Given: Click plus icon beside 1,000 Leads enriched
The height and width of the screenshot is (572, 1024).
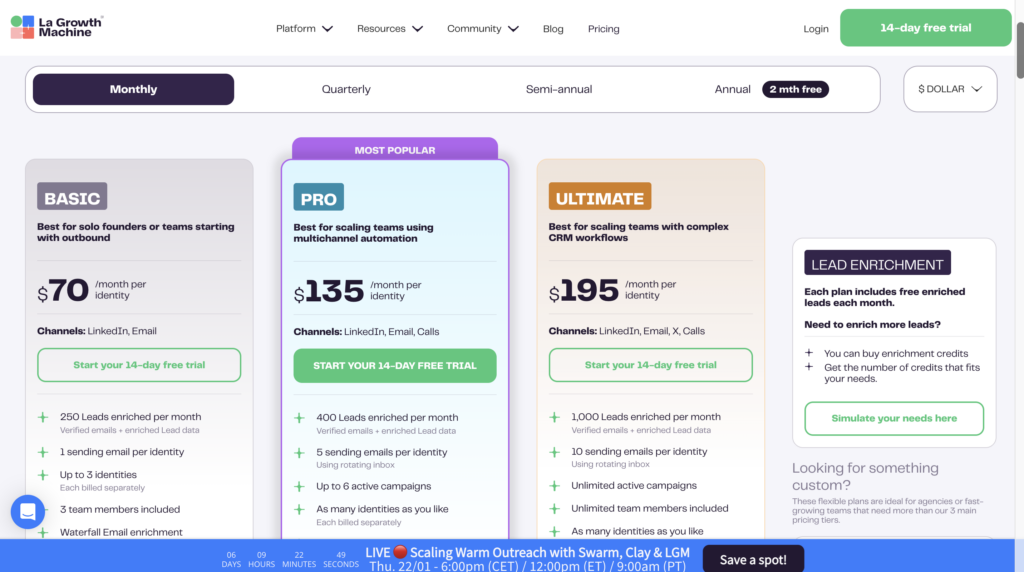Looking at the screenshot, I should click(554, 417).
